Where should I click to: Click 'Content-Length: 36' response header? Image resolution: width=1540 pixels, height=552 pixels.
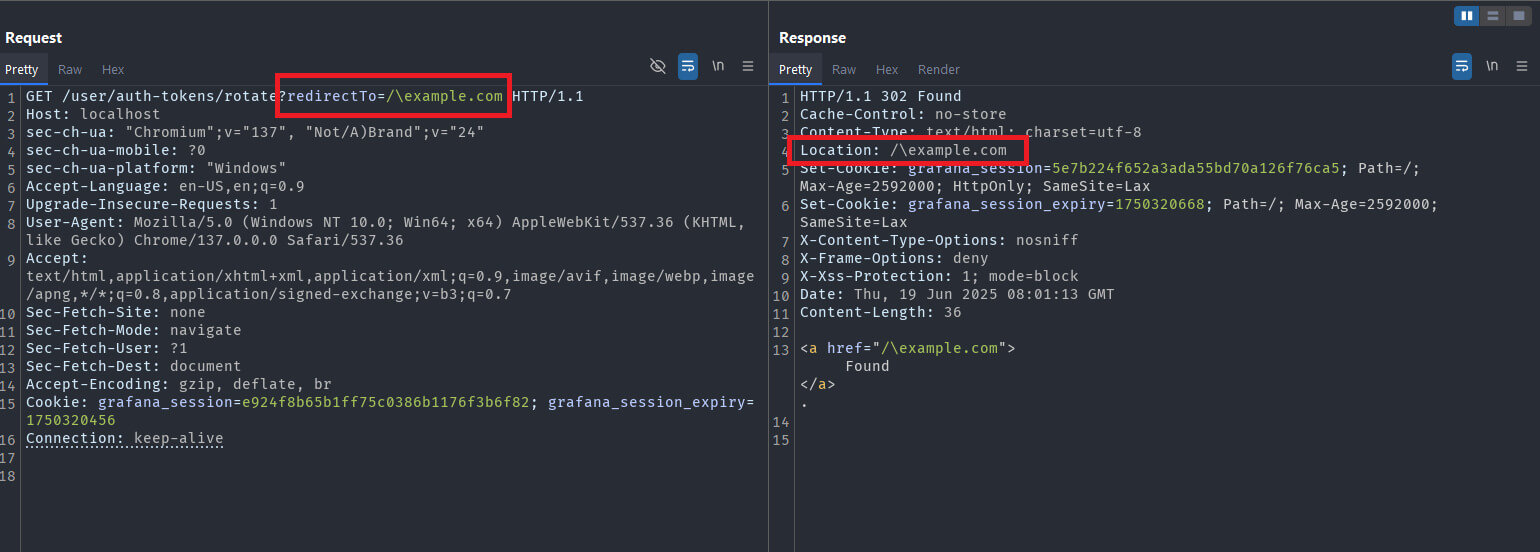pyautogui.click(x=880, y=313)
